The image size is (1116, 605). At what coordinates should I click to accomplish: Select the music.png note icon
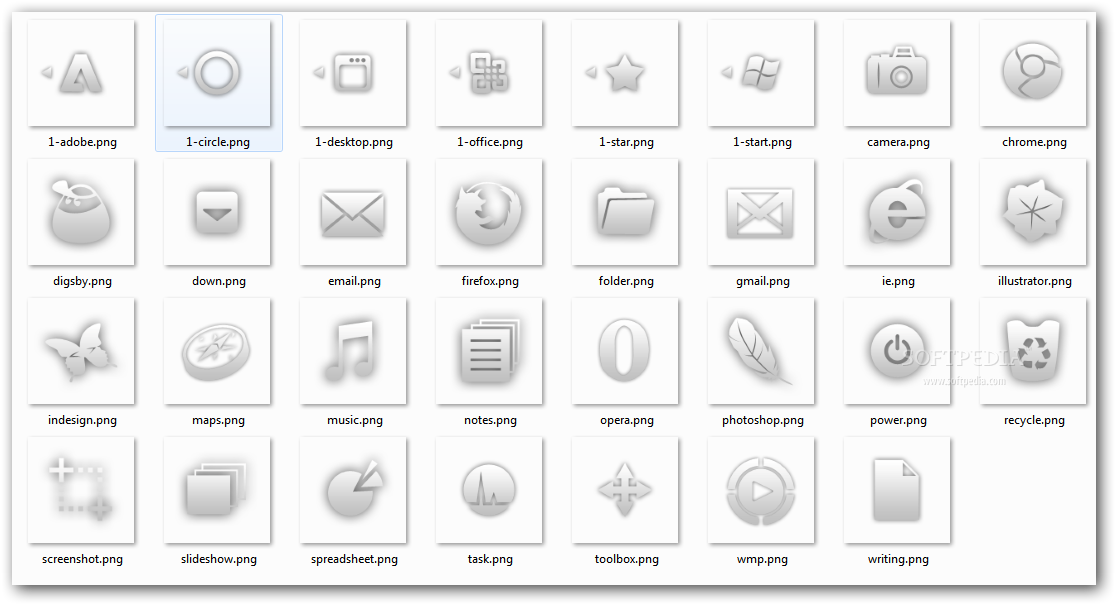point(353,351)
